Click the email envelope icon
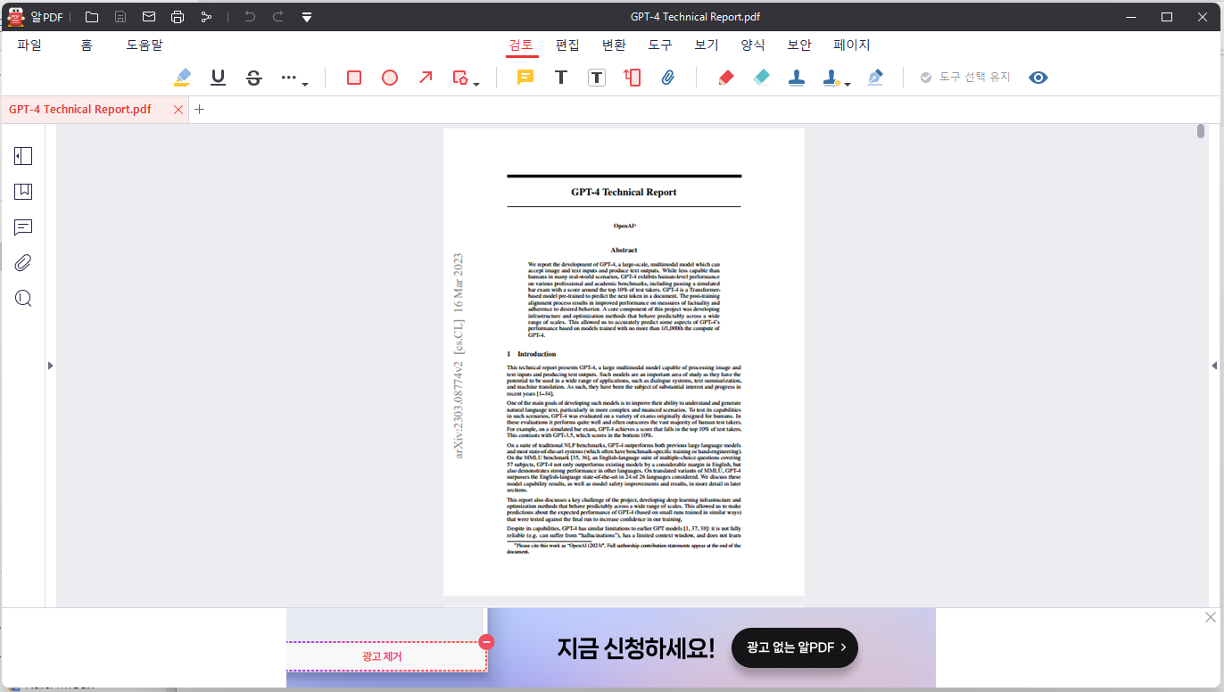 (149, 17)
